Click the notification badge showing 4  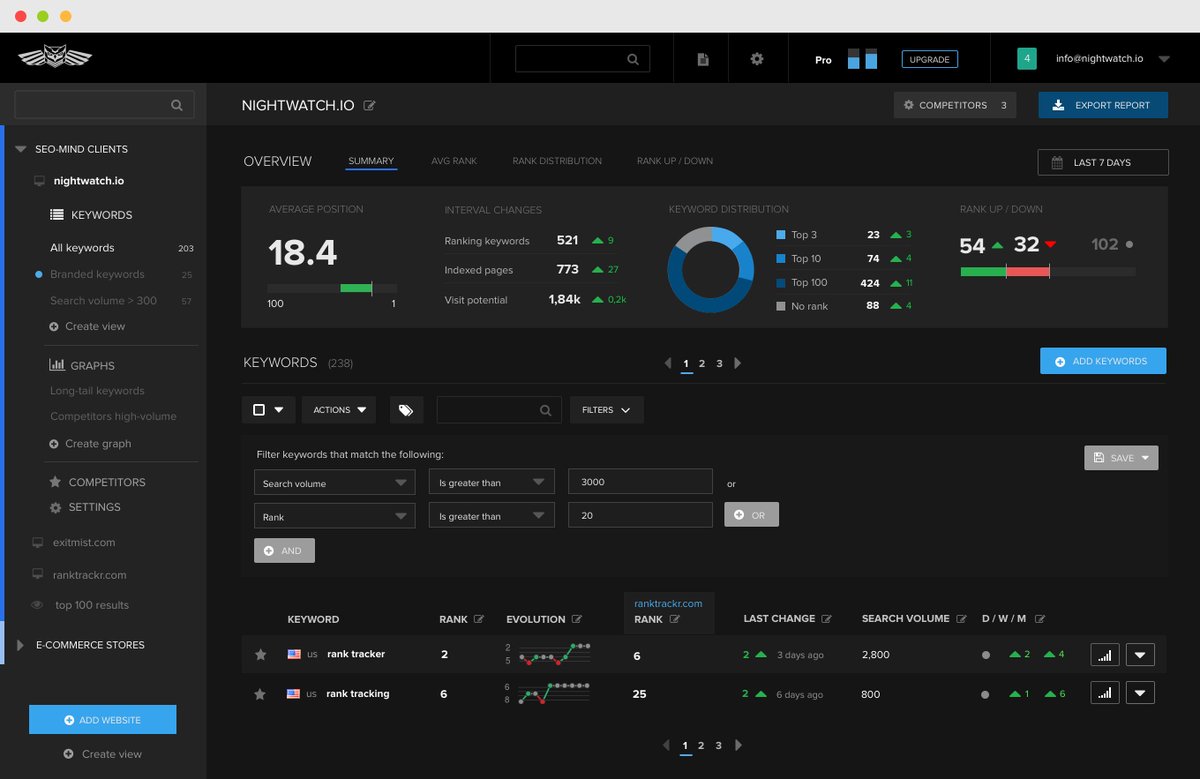[x=1027, y=59]
